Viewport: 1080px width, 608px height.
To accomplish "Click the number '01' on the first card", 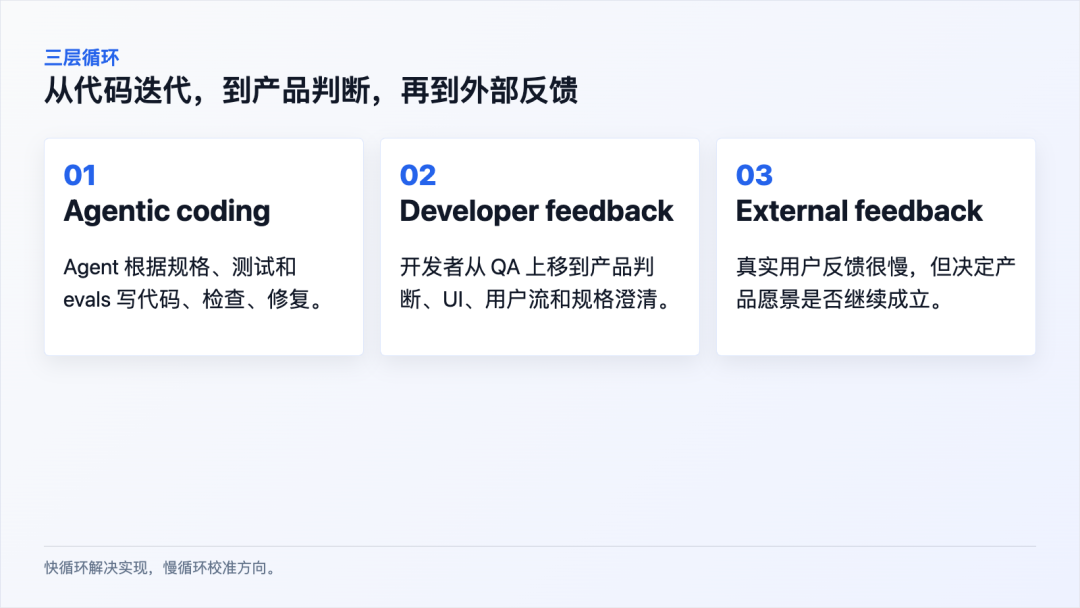I will (x=80, y=175).
